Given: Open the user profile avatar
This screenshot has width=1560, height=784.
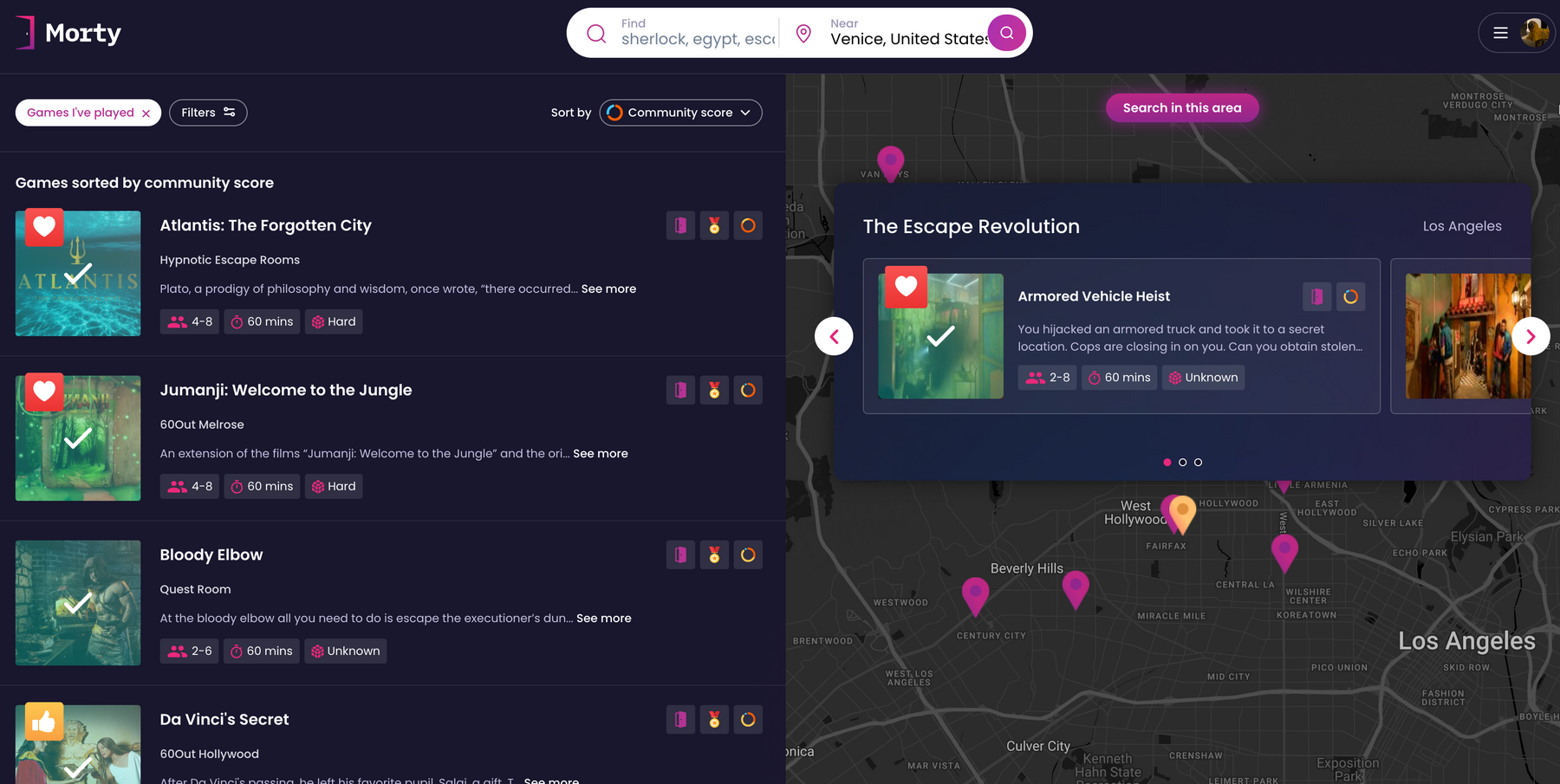Looking at the screenshot, I should tap(1535, 33).
